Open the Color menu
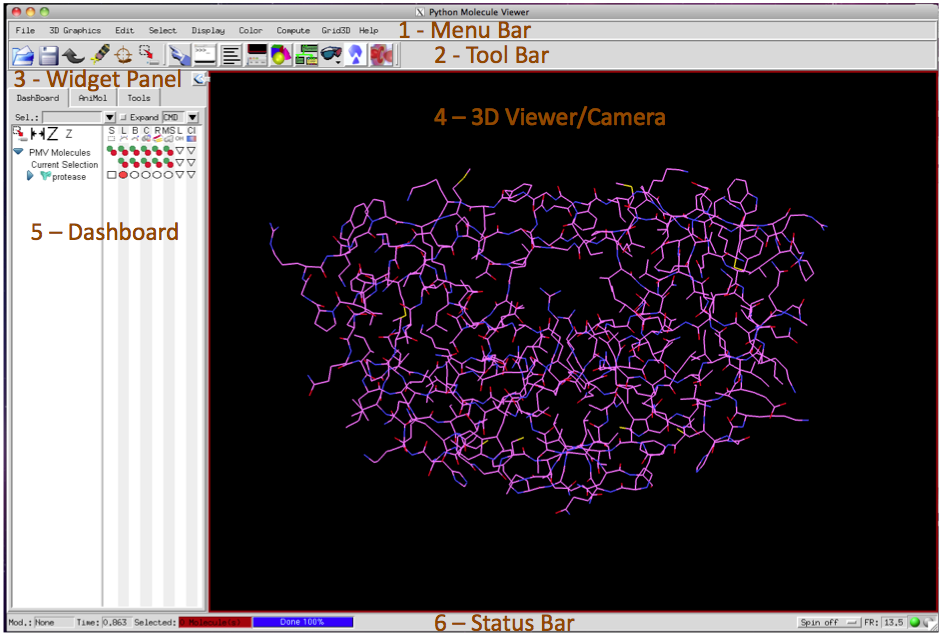 click(x=250, y=30)
